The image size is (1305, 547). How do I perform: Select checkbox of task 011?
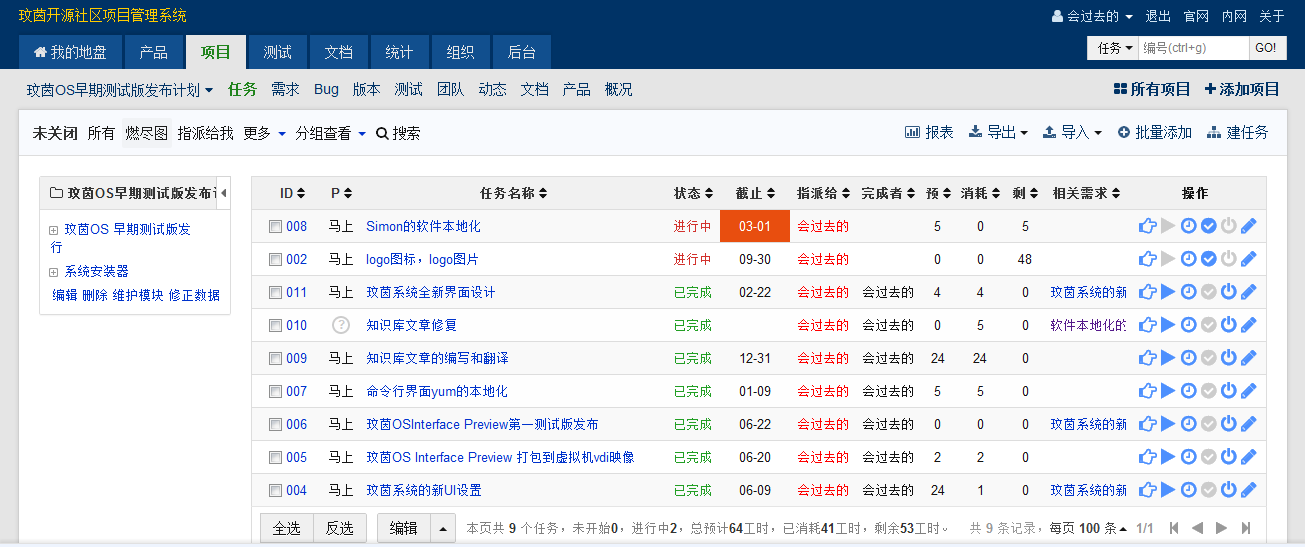point(275,293)
